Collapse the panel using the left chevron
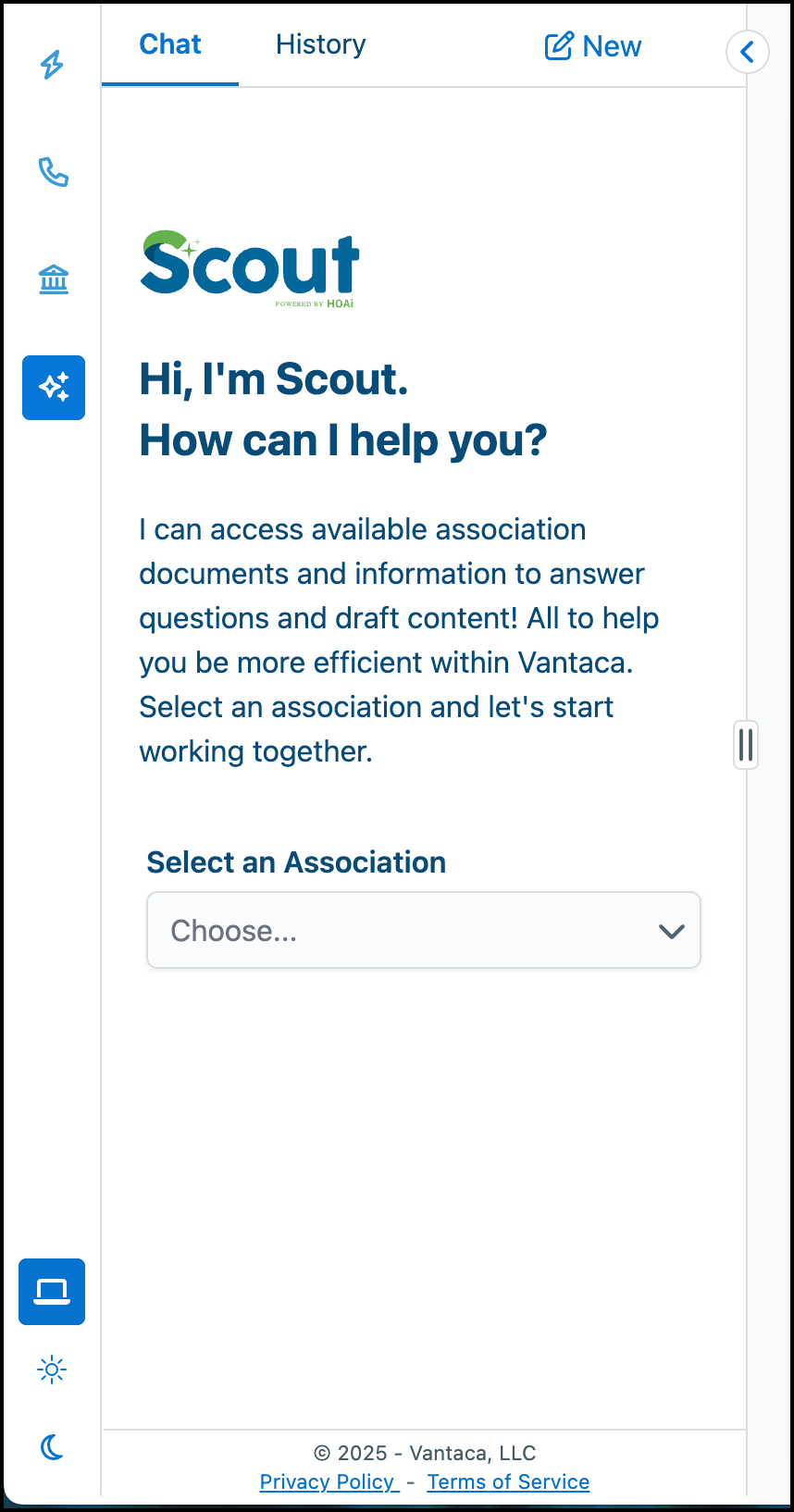This screenshot has width=794, height=1512. tap(748, 52)
